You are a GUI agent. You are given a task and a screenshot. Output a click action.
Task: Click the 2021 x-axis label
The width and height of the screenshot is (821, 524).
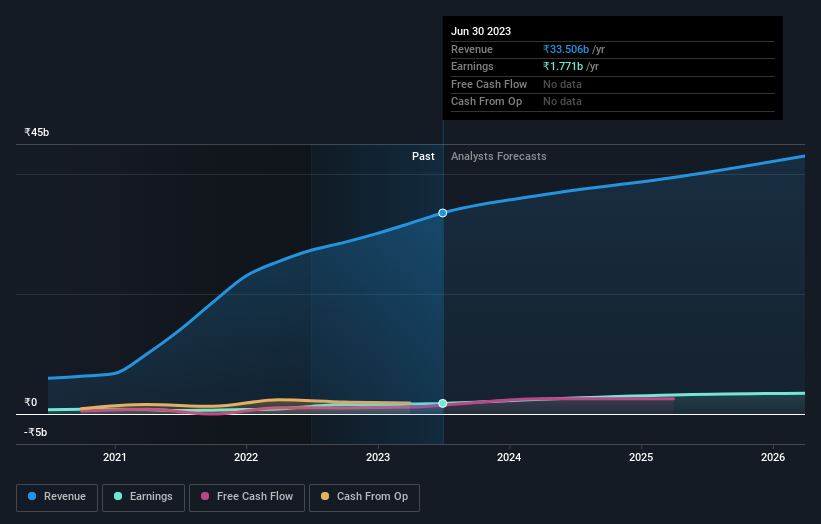click(115, 457)
